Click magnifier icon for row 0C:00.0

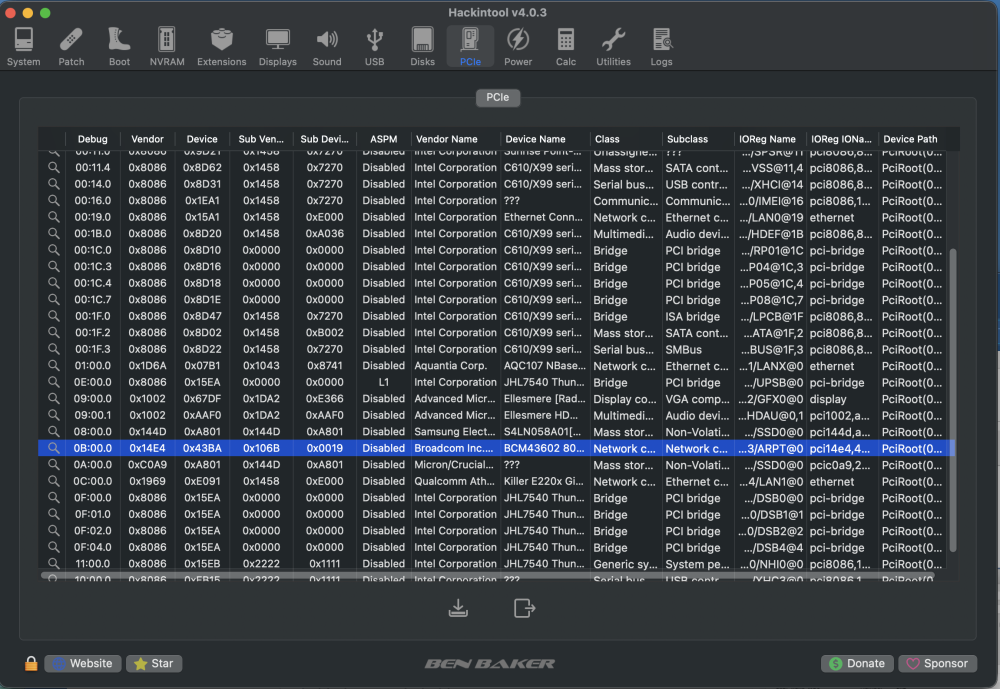[54, 481]
